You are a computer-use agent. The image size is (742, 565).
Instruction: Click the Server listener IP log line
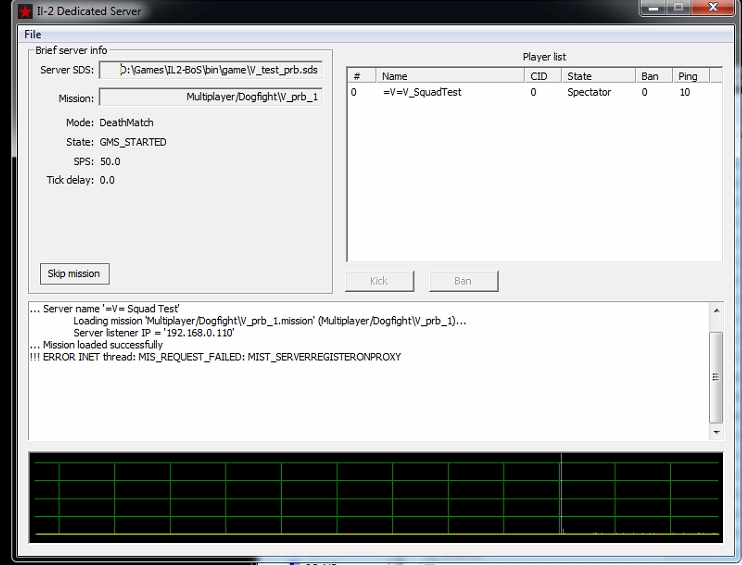click(x=154, y=333)
